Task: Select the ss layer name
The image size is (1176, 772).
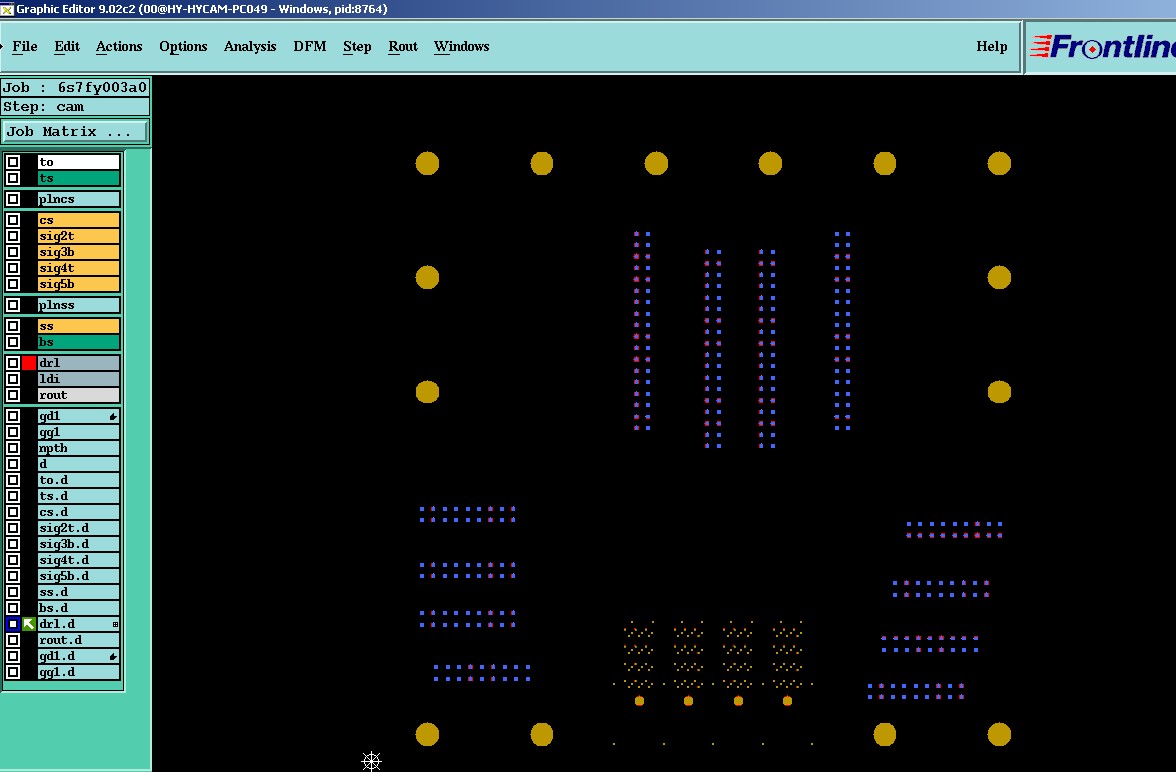Action: click(x=78, y=326)
